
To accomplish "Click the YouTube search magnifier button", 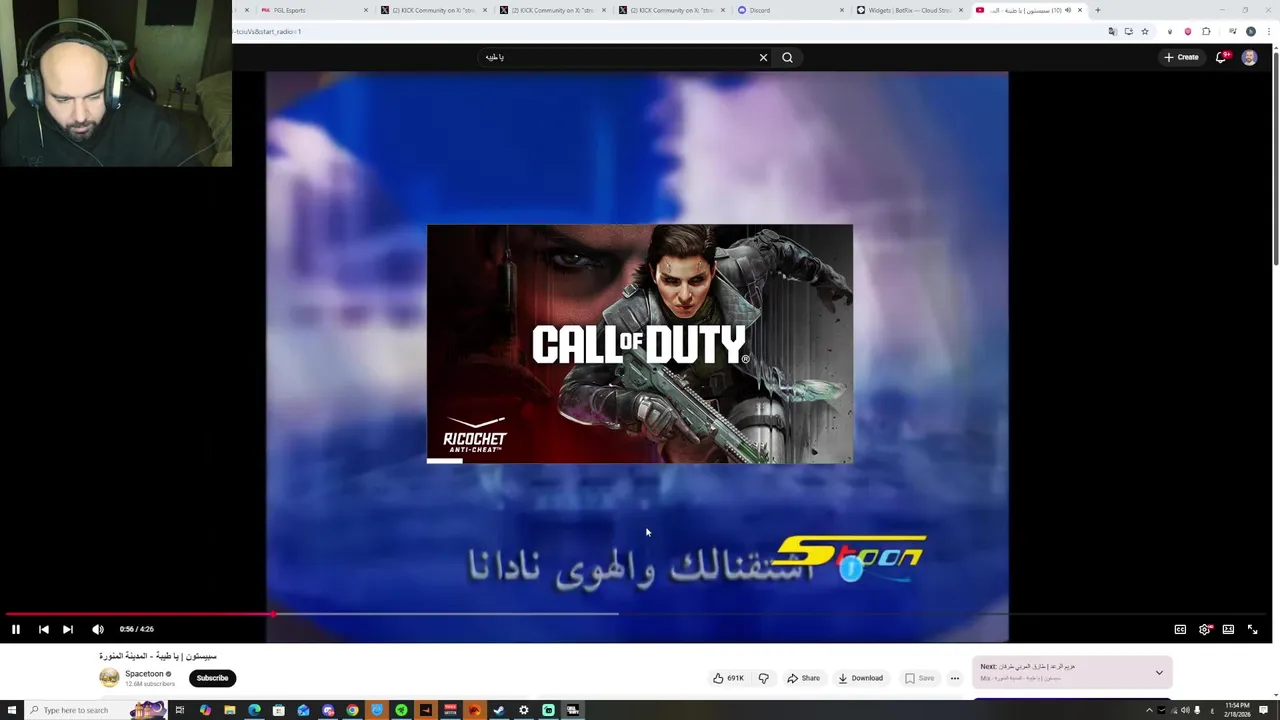I will point(787,57).
